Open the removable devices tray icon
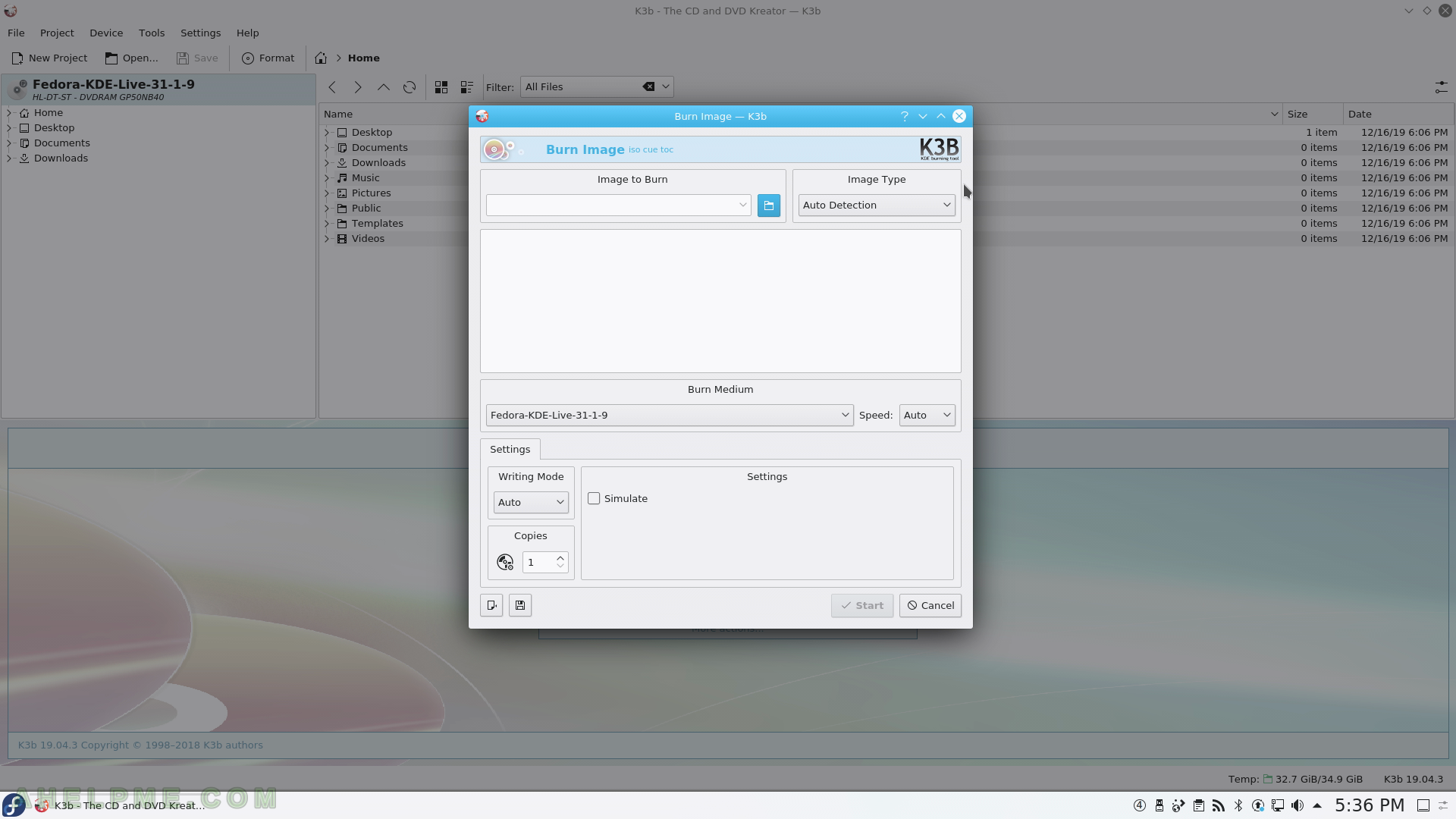1456x819 pixels. (1159, 805)
